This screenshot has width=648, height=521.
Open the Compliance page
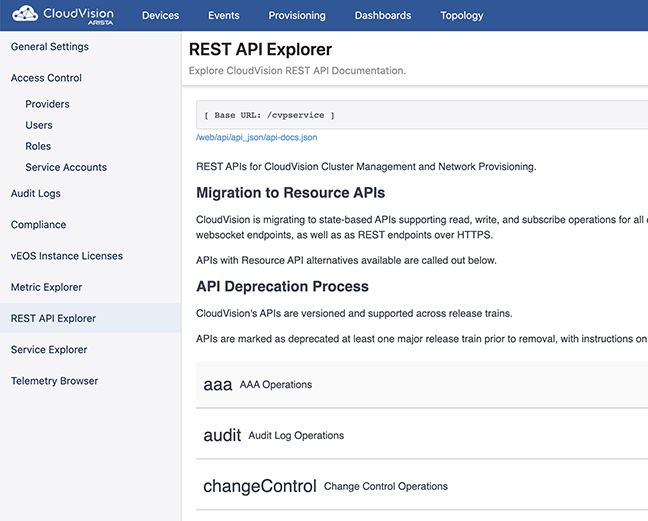tap(38, 225)
